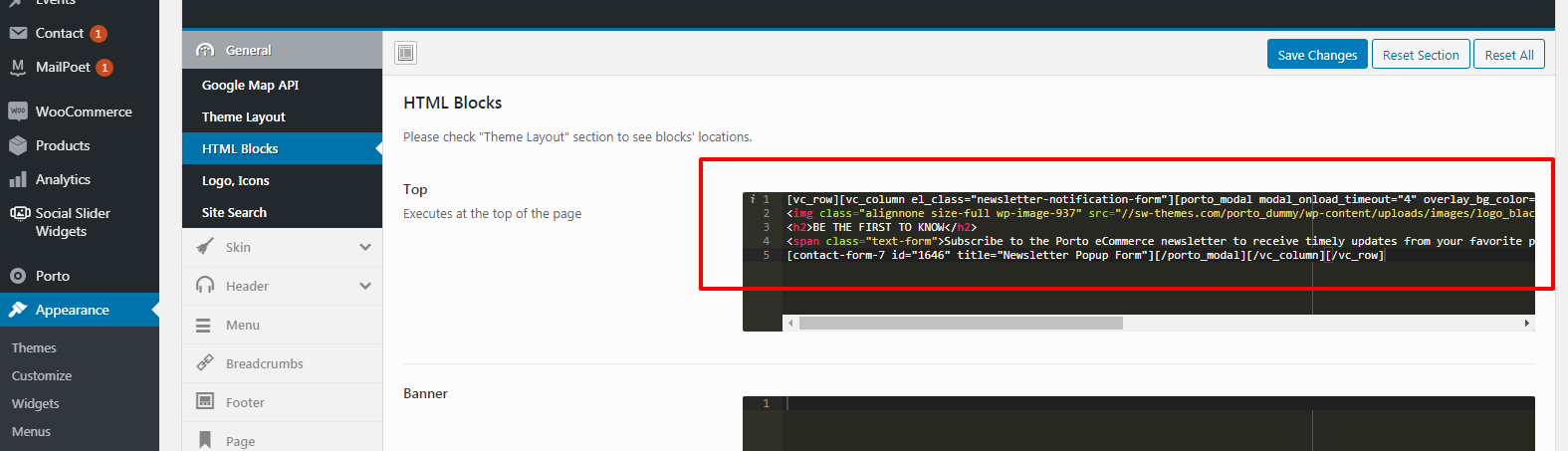Open Menus submenu link
The width and height of the screenshot is (1568, 451).
31,431
